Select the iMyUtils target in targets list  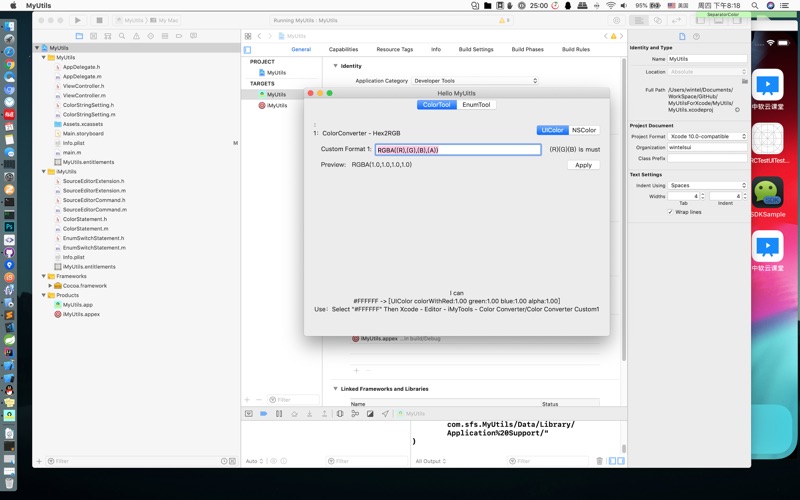click(277, 105)
